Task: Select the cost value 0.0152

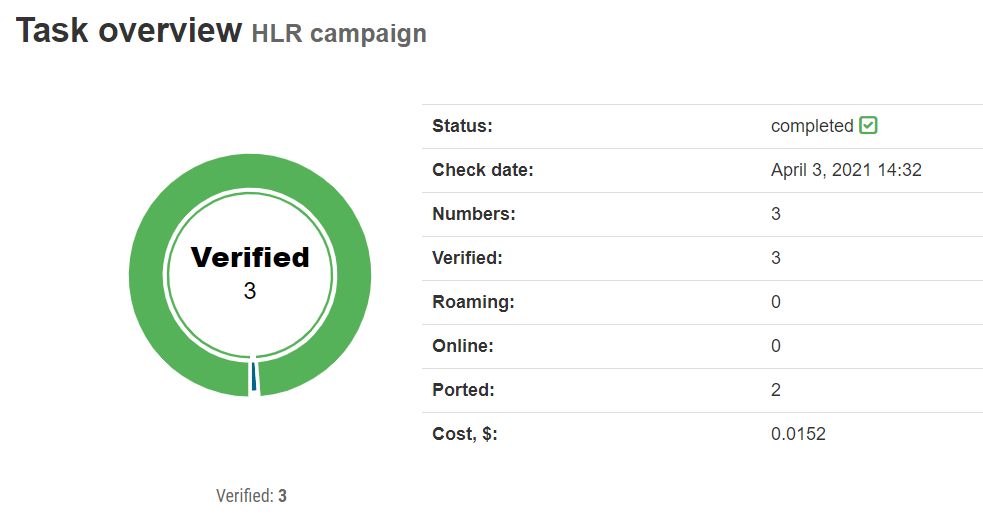Action: 798,434
